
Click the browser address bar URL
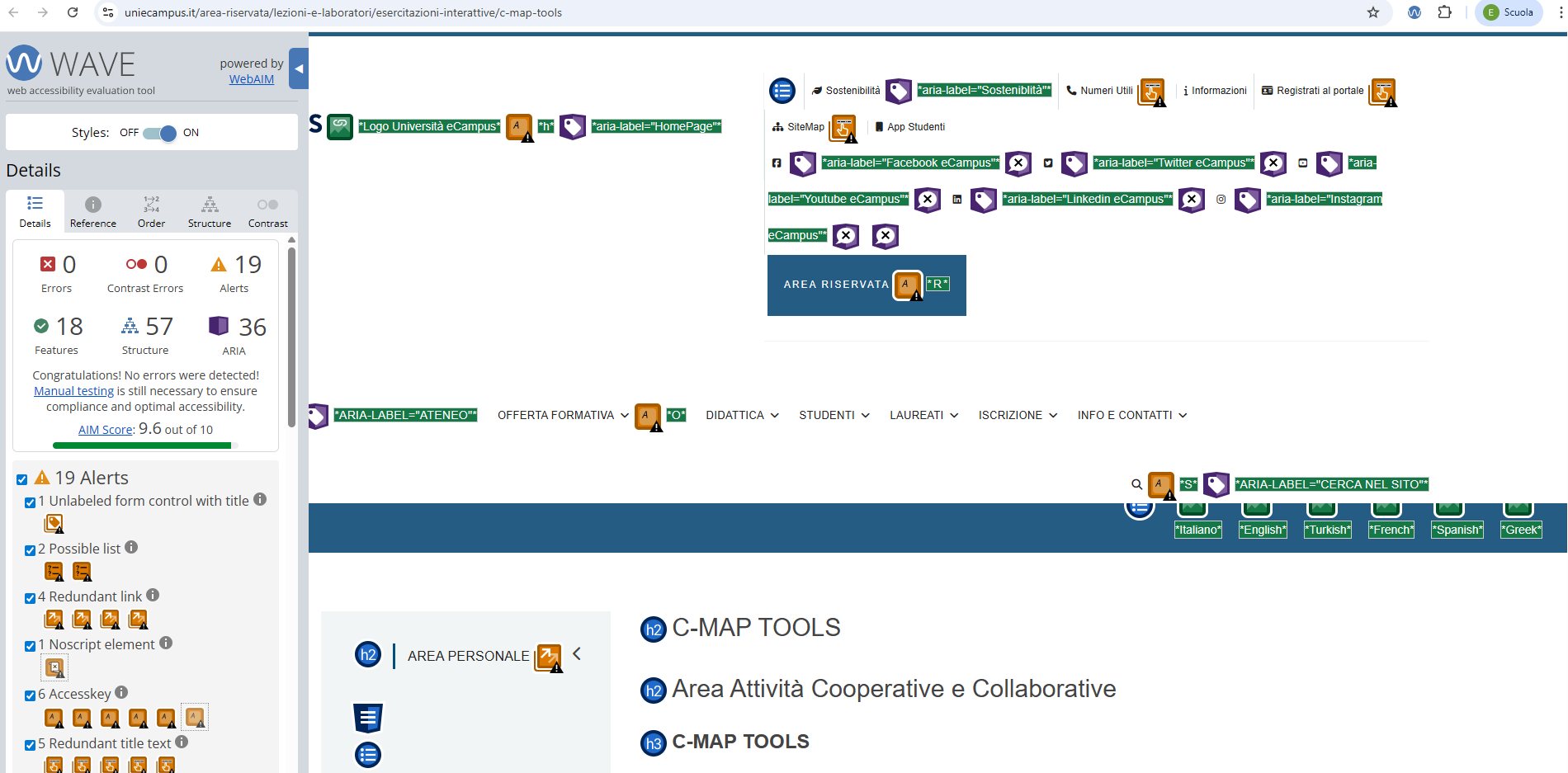point(343,12)
